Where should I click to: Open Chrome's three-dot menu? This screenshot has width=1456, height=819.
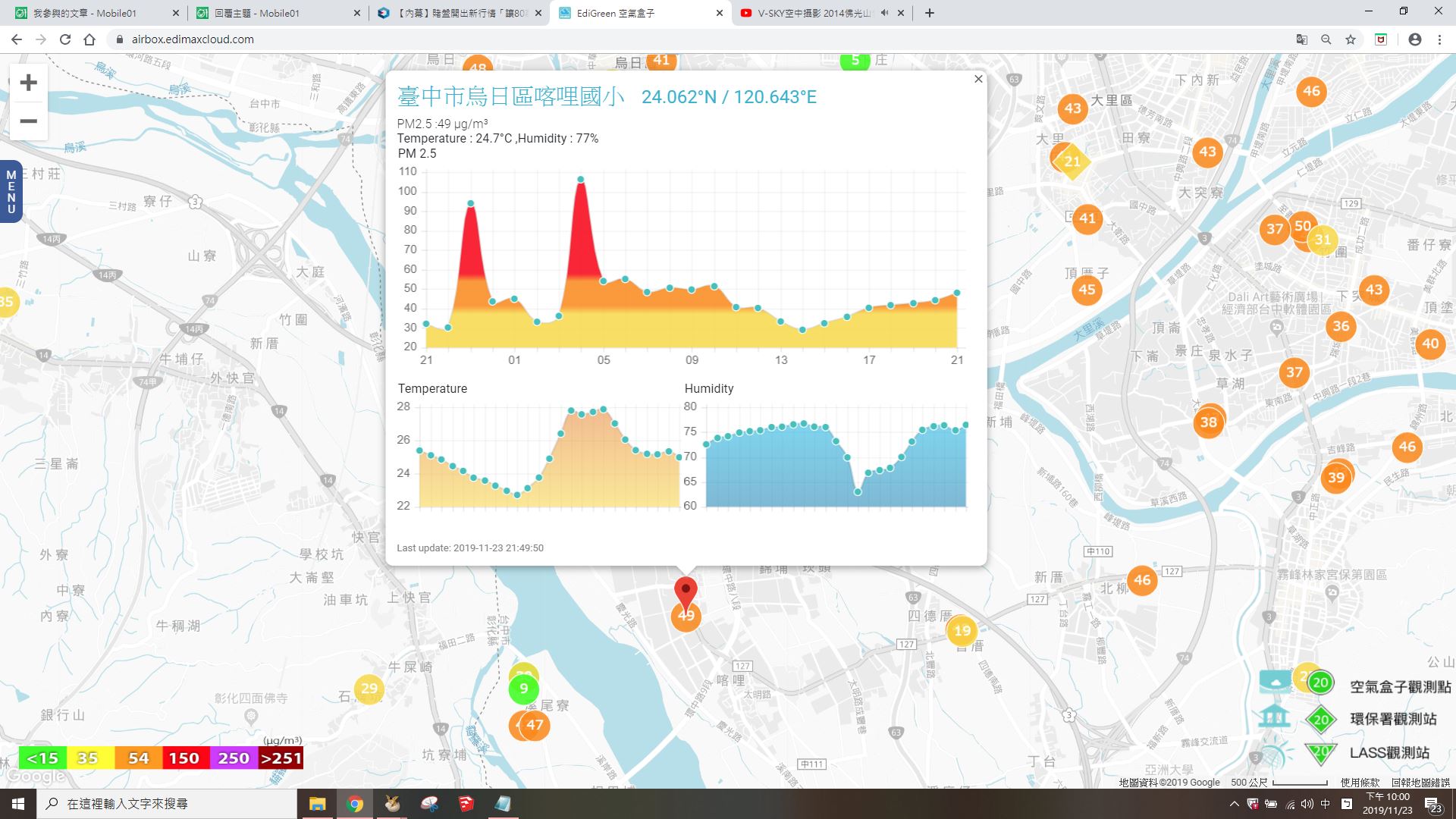[1439, 39]
